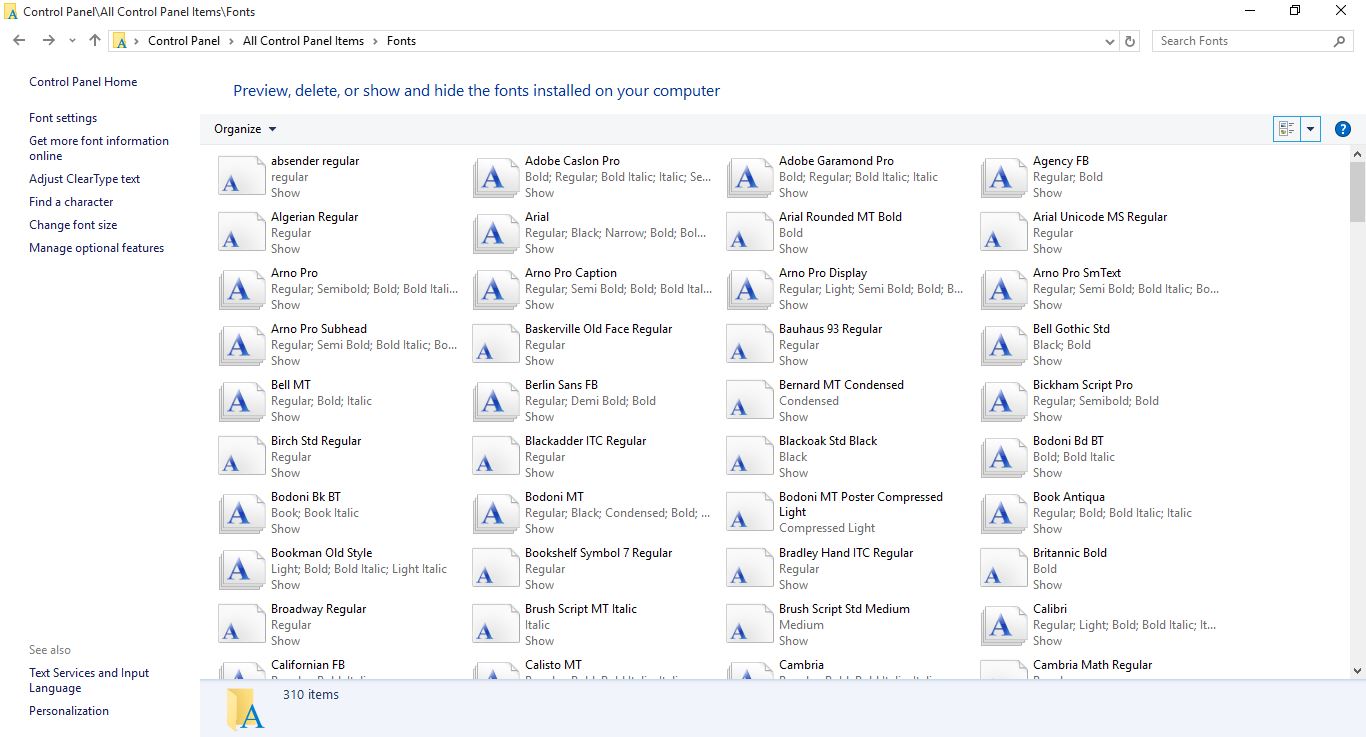The height and width of the screenshot is (737, 1366).
Task: Expand the views dropdown arrow on the toolbar
Action: [1310, 128]
